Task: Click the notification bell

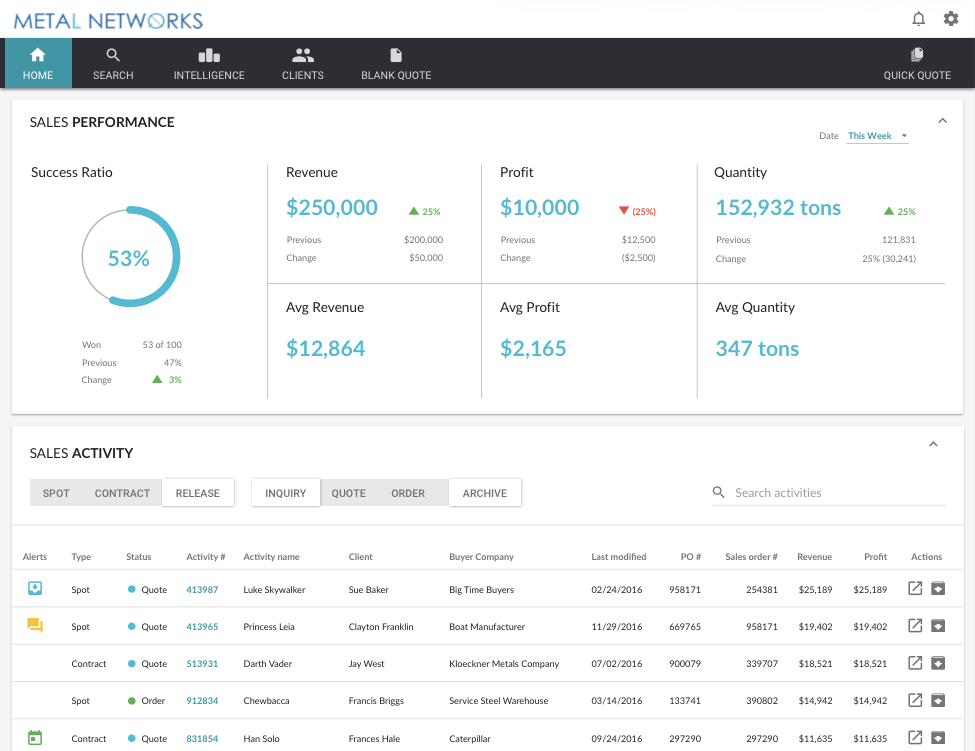Action: pyautogui.click(x=917, y=18)
